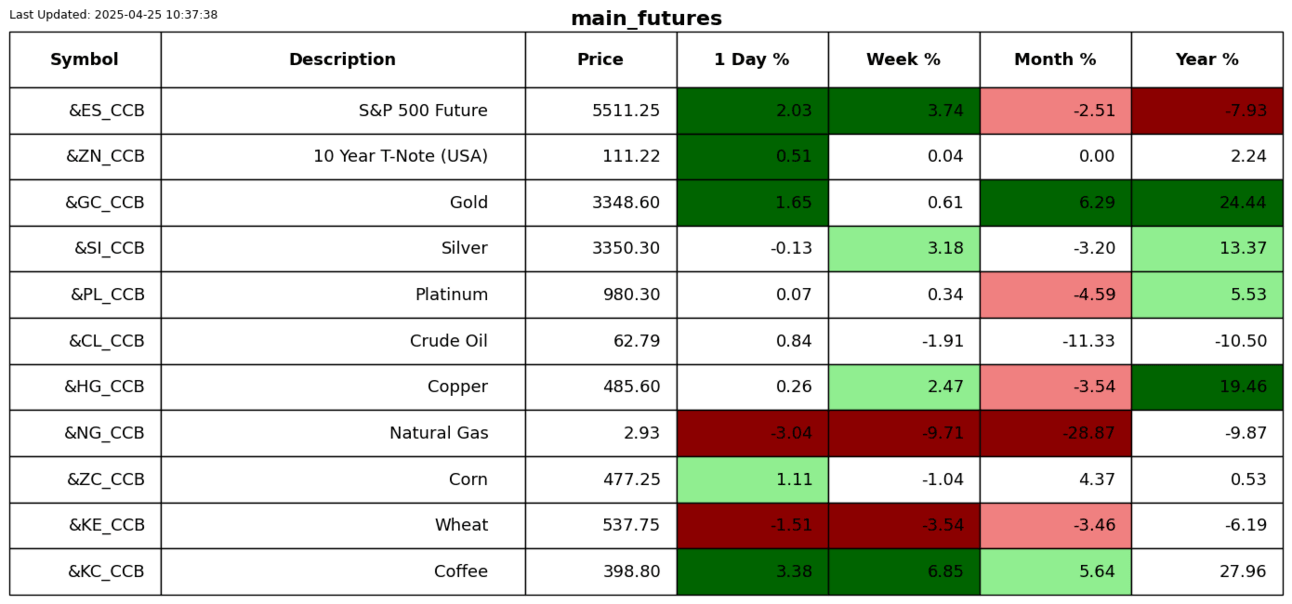Click the dark red Natural Gas month cell
The height and width of the screenshot is (604, 1292).
1055,433
